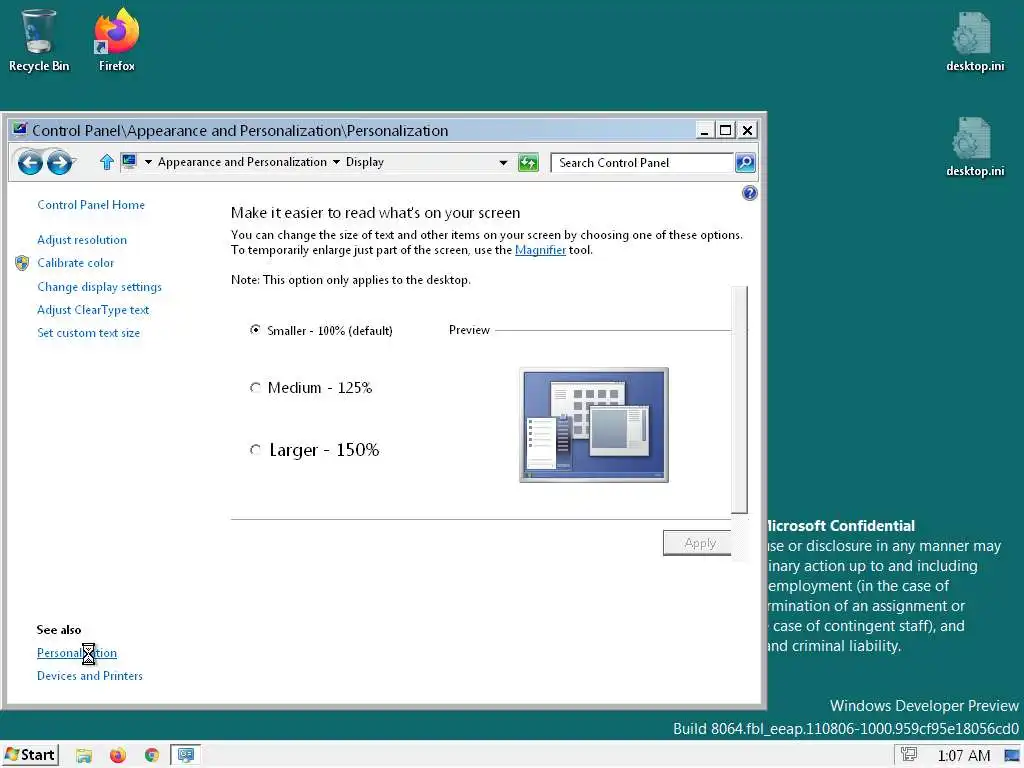Go to Control Panel Home

[x=91, y=204]
